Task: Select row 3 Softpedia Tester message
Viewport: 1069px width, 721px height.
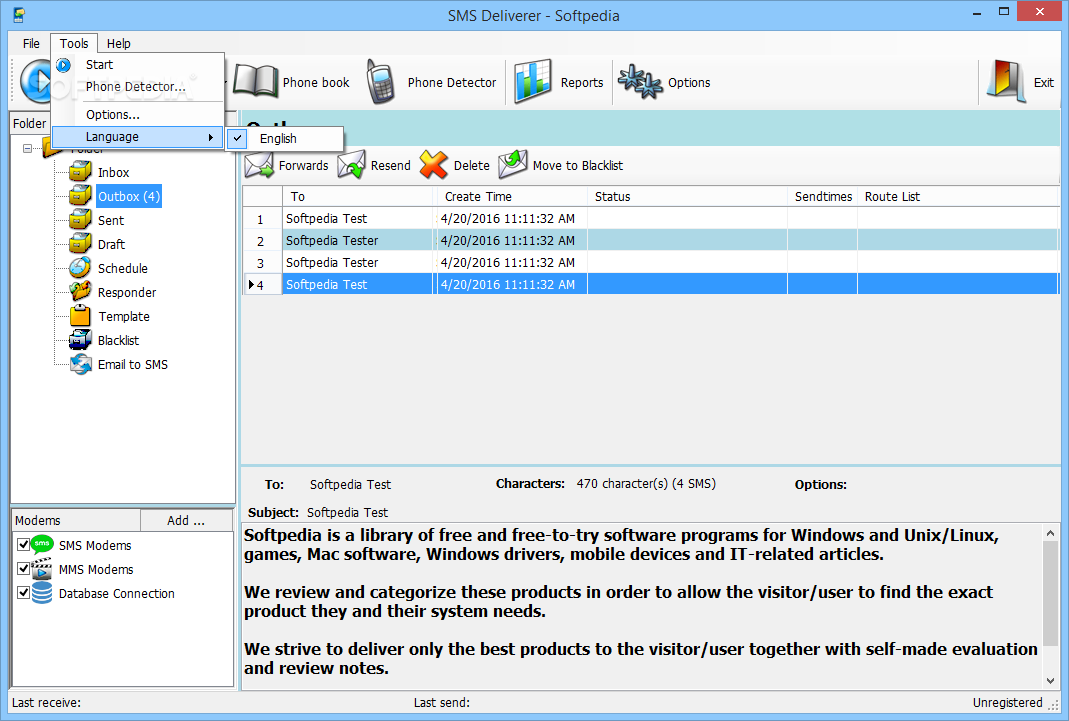Action: (x=650, y=262)
